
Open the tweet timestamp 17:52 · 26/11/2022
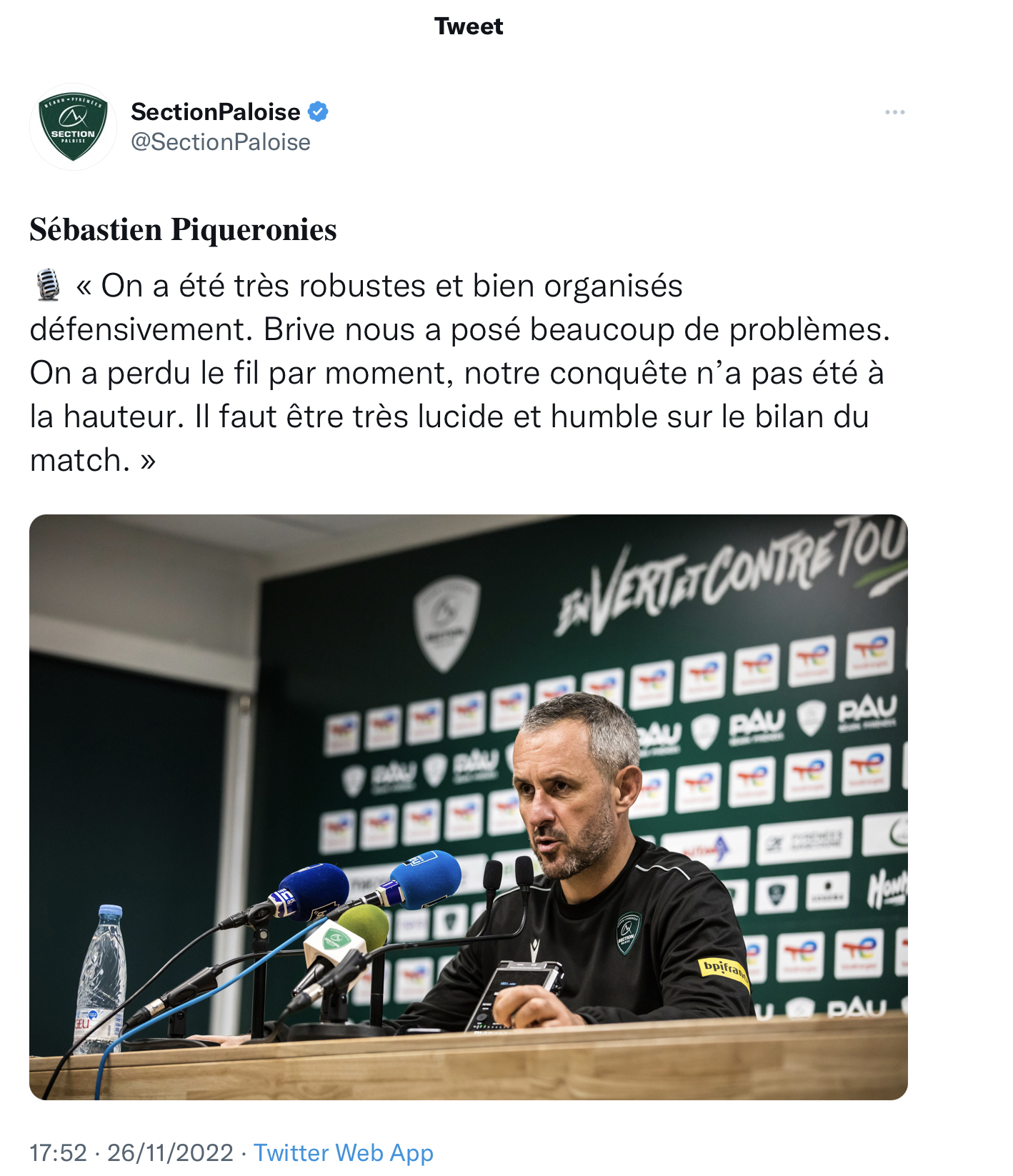tap(131, 1152)
